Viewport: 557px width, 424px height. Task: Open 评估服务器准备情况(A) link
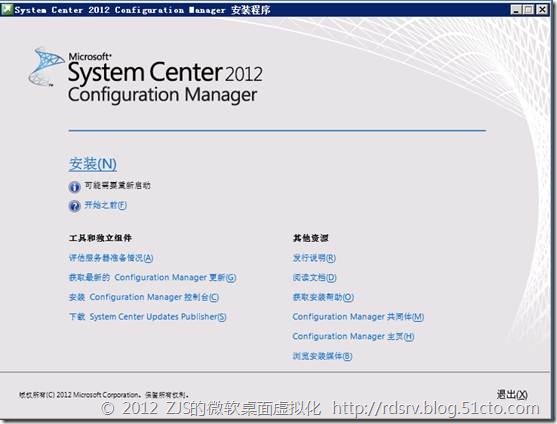(x=111, y=258)
